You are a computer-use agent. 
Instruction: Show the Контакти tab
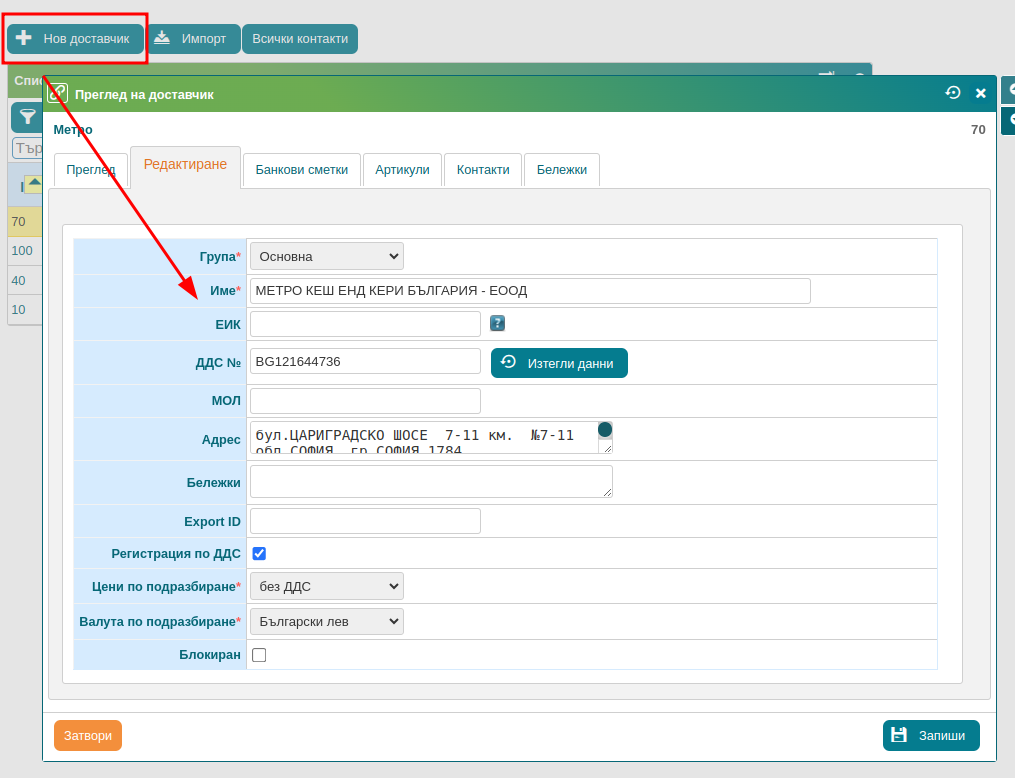(x=483, y=170)
